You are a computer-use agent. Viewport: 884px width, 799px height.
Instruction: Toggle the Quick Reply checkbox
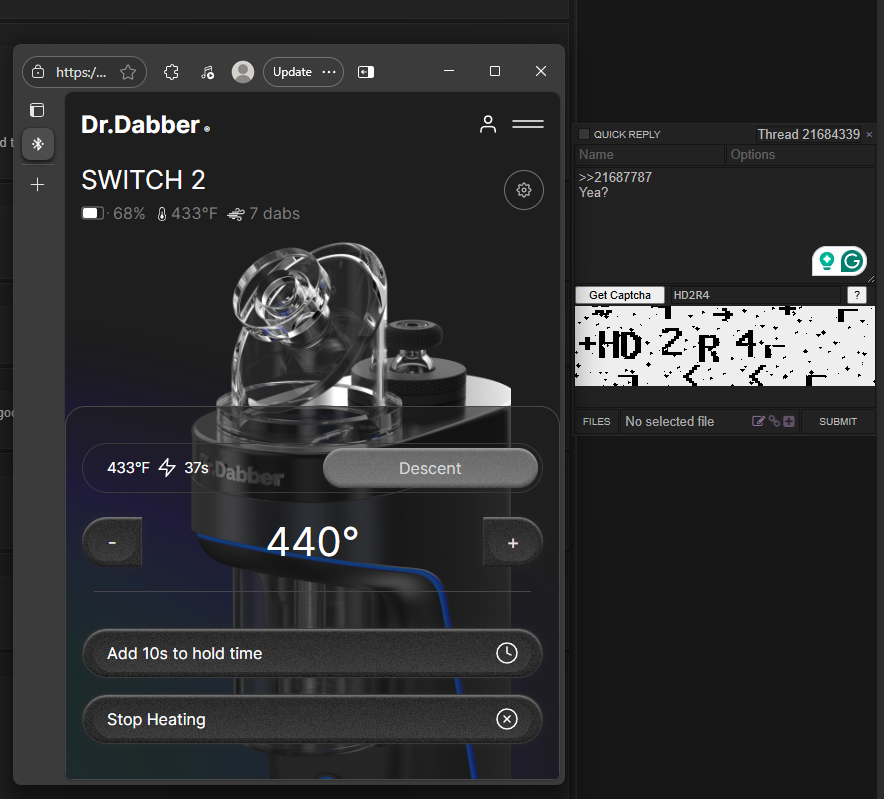click(584, 134)
